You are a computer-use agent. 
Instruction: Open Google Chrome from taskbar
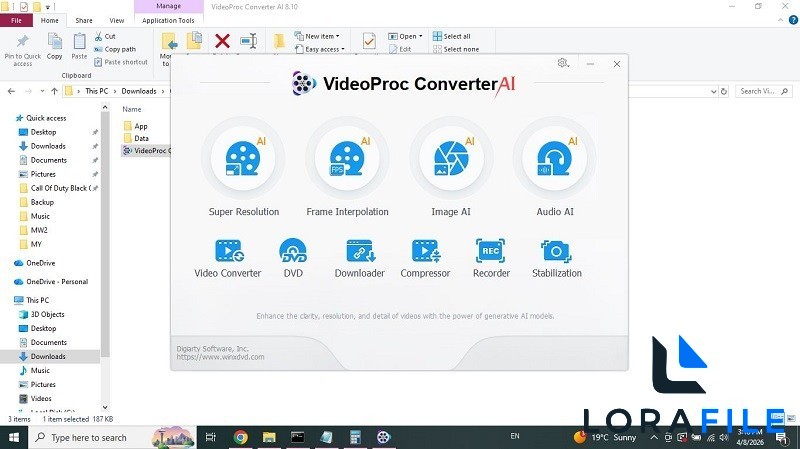pos(240,437)
